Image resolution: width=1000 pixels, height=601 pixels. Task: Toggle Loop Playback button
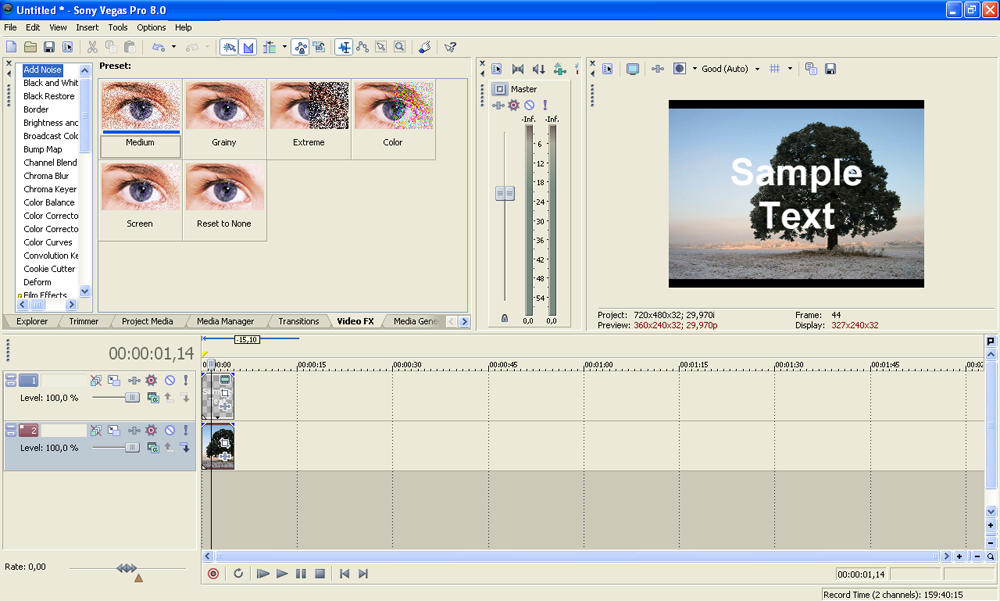(x=238, y=574)
